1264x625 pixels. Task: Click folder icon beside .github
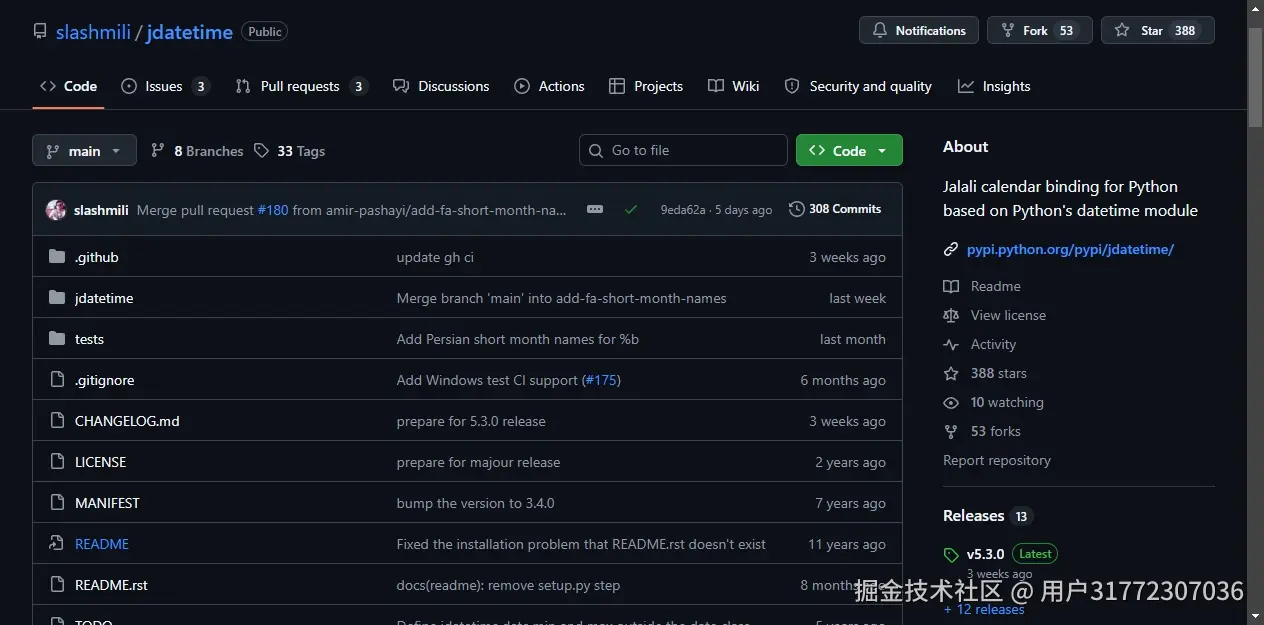pyautogui.click(x=57, y=257)
